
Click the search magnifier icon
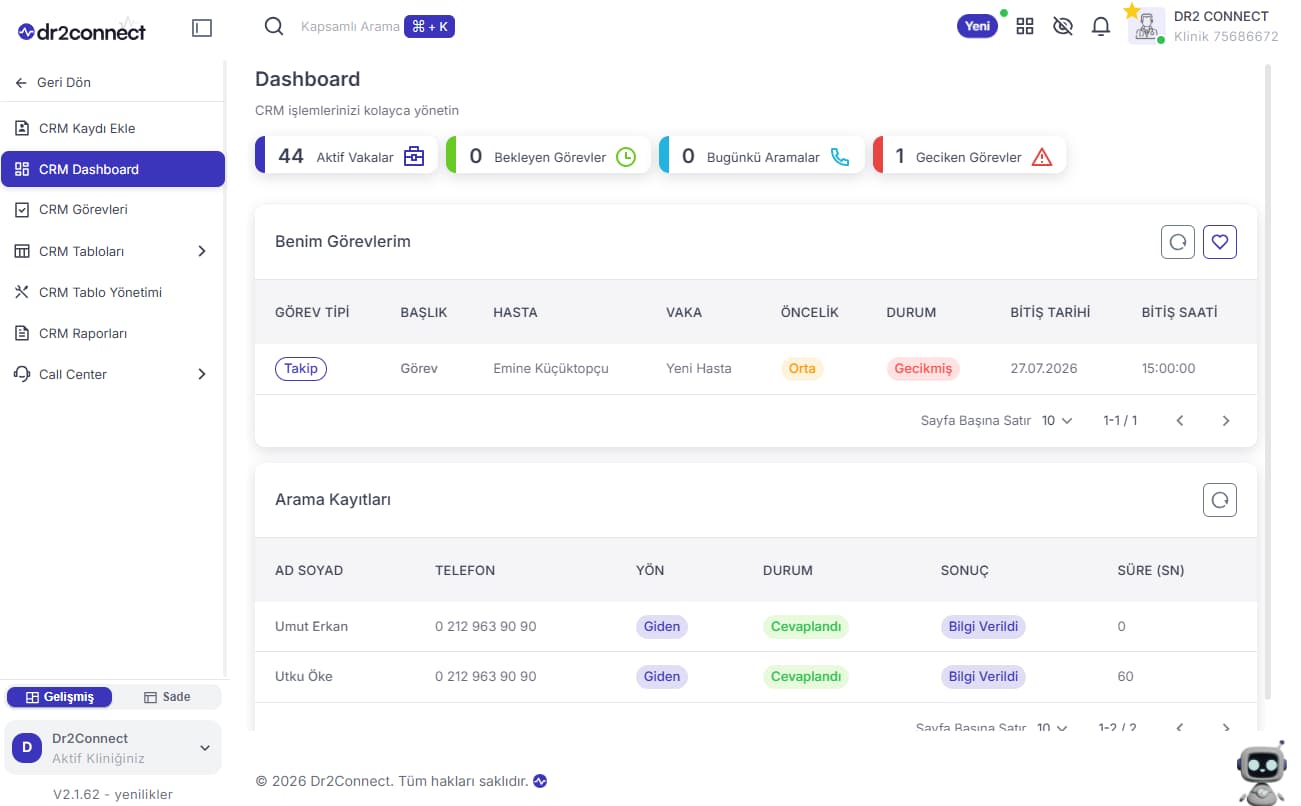pos(274,27)
